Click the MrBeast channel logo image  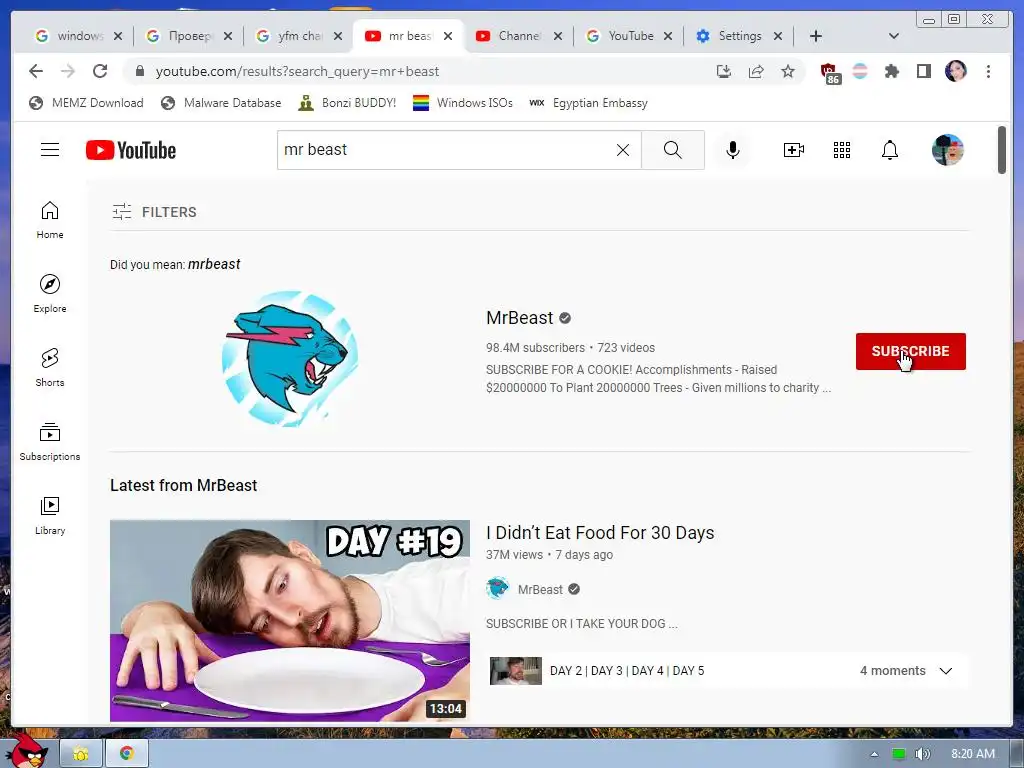pyautogui.click(x=290, y=359)
